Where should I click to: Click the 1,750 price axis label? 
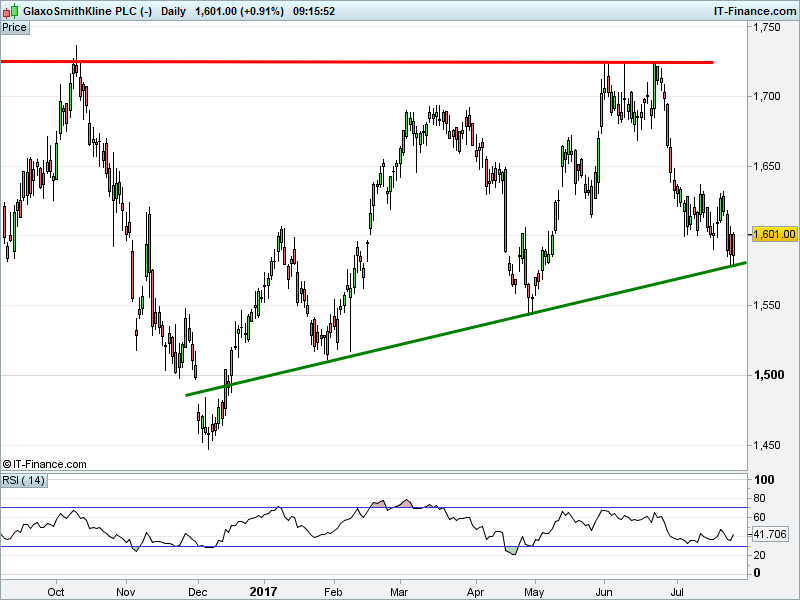tap(767, 27)
